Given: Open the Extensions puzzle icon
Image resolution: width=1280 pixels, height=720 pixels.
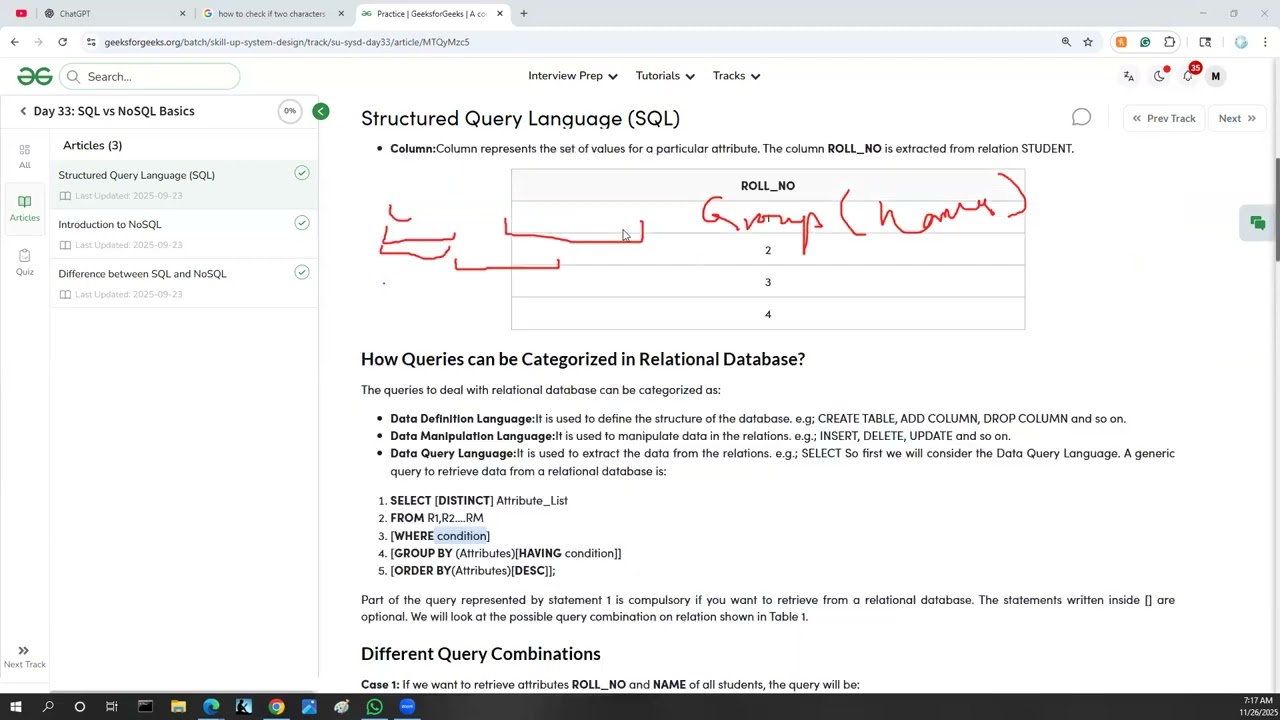Looking at the screenshot, I should click(x=1169, y=42).
